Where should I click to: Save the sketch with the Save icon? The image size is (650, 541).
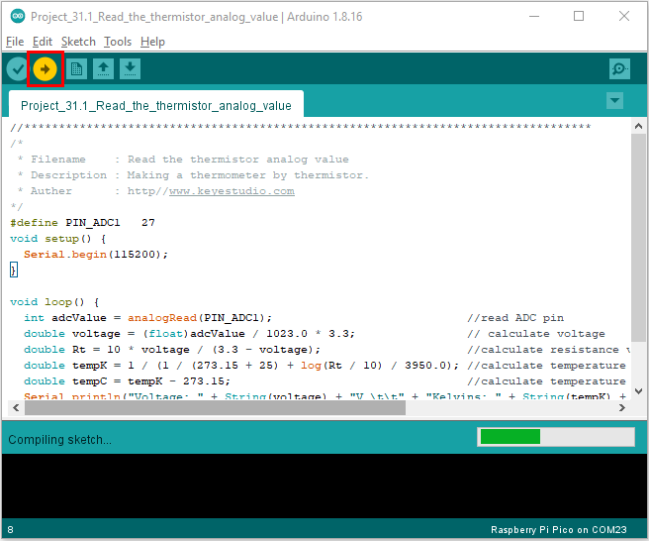click(130, 69)
